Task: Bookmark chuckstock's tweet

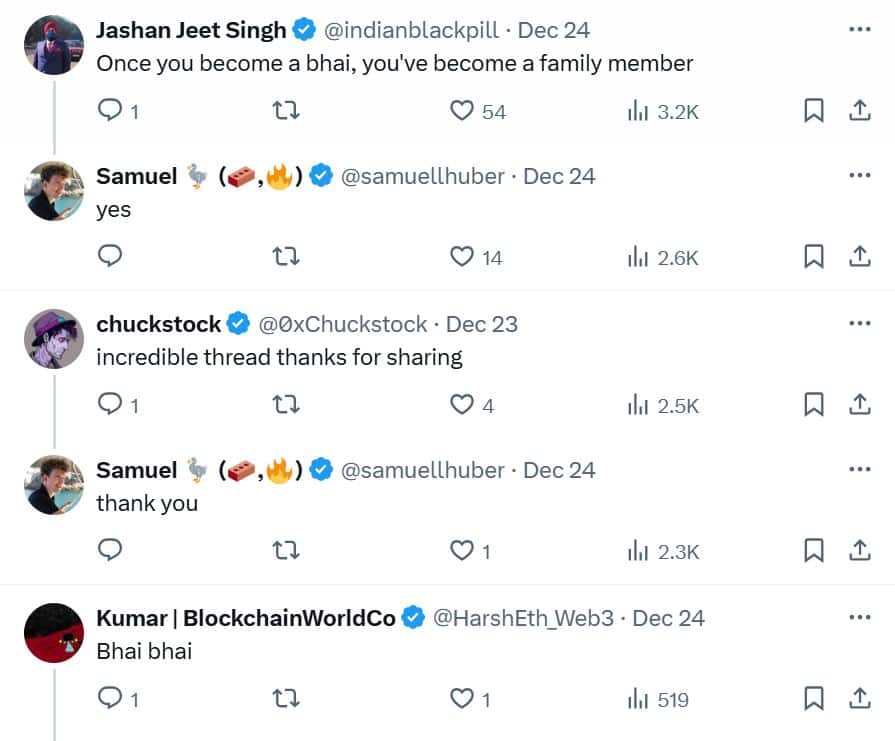Action: [814, 405]
